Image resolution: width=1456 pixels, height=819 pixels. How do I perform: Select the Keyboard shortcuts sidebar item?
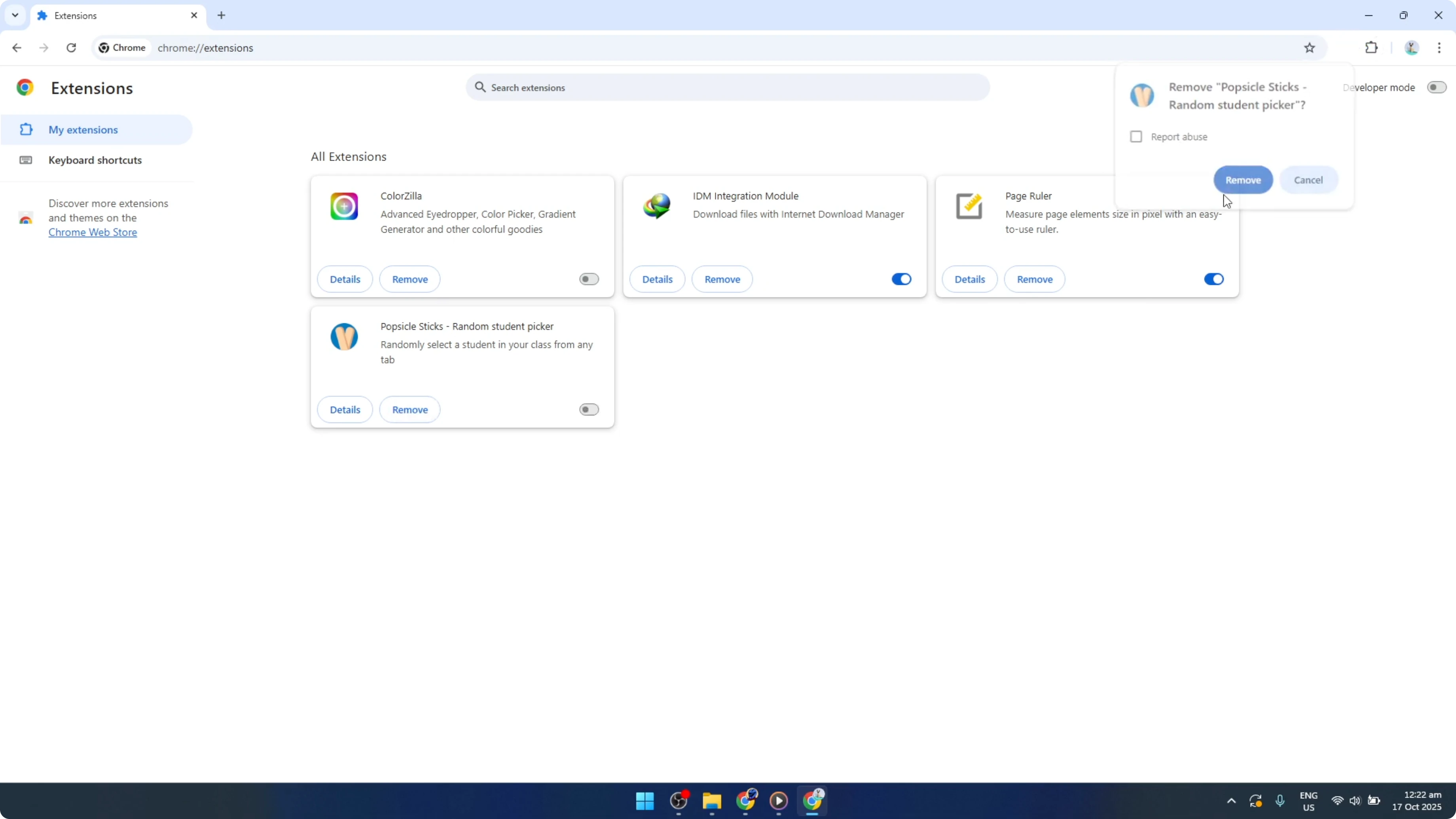(x=95, y=160)
